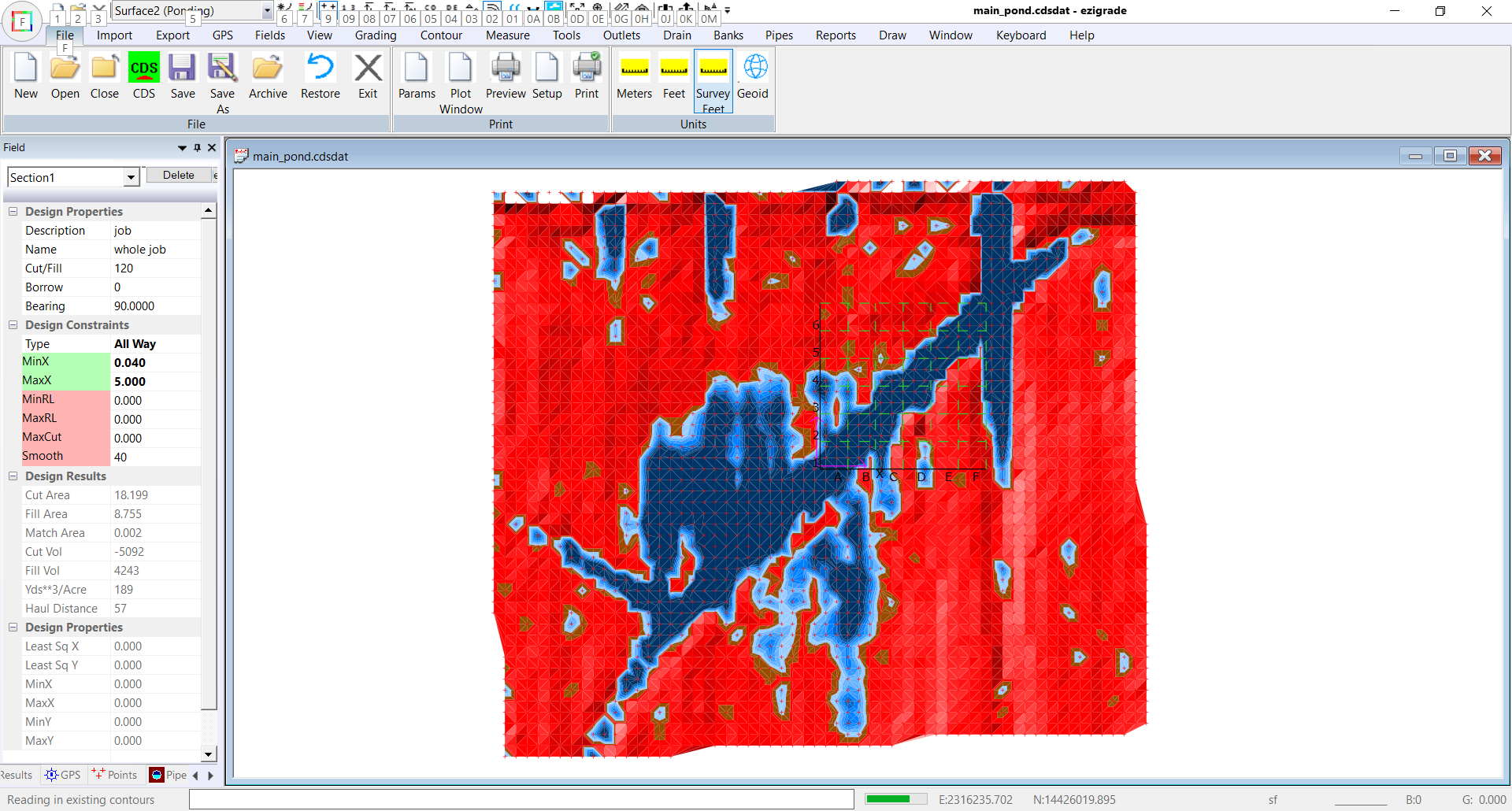Toggle Survey Feet units
Viewport: 1512px width, 811px height.
713,69
